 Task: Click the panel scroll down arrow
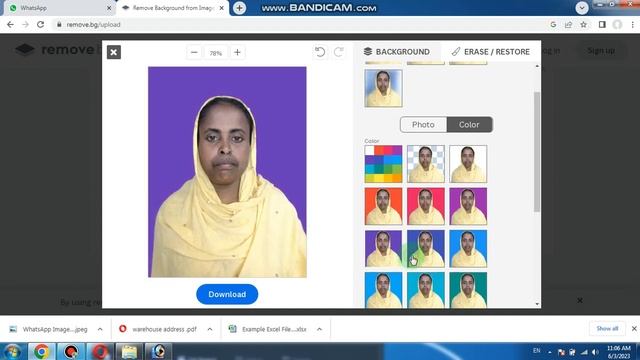pos(537,304)
